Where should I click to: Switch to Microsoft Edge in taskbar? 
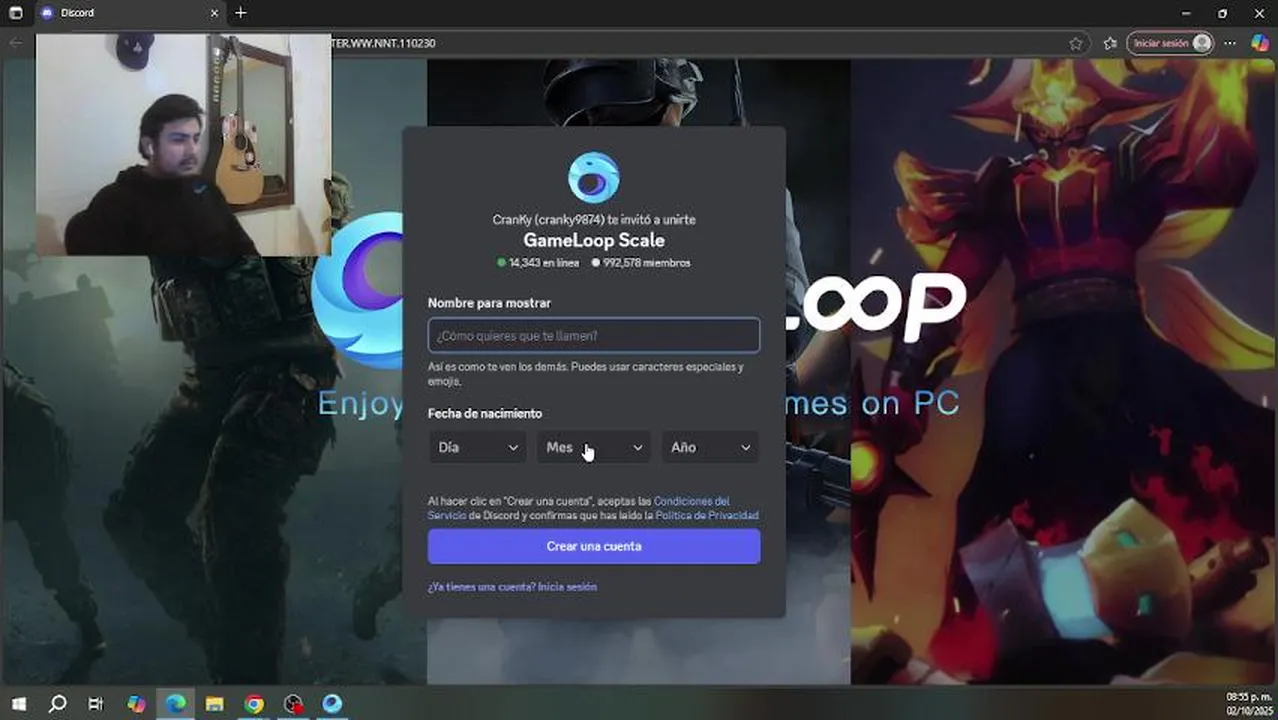pyautogui.click(x=175, y=704)
